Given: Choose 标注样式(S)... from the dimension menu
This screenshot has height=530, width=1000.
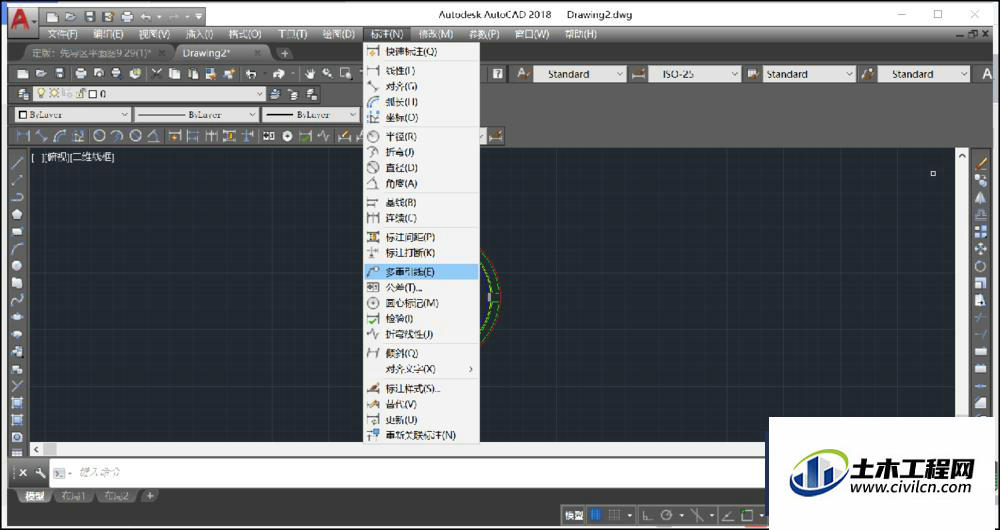Looking at the screenshot, I should (421, 388).
